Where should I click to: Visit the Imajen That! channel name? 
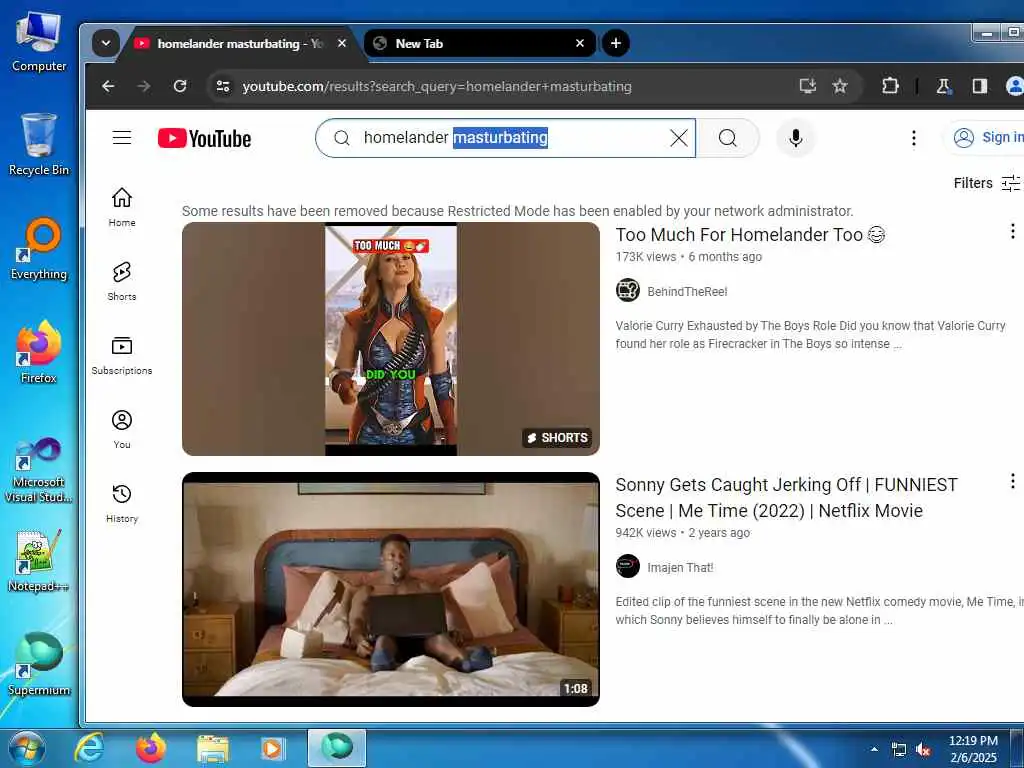coord(680,568)
